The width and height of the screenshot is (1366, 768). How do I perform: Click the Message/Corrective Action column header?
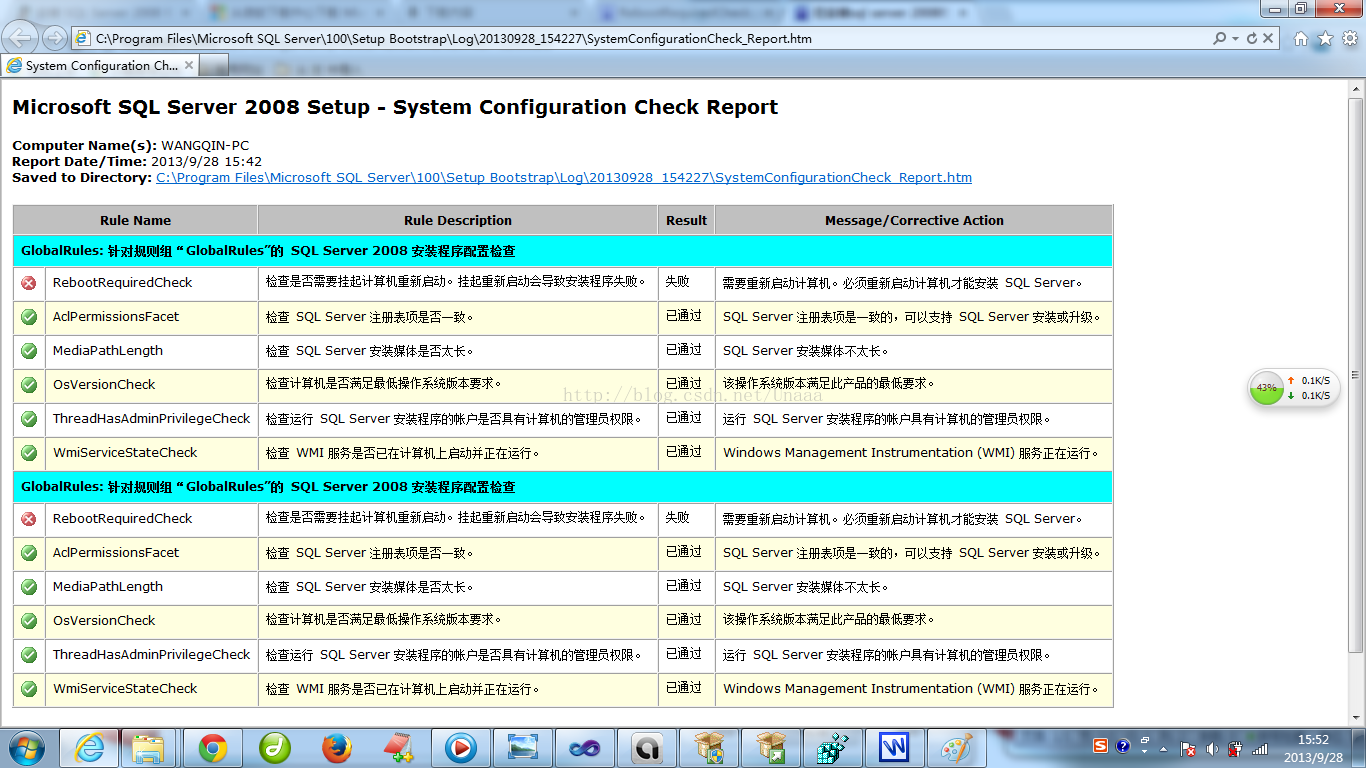click(914, 220)
